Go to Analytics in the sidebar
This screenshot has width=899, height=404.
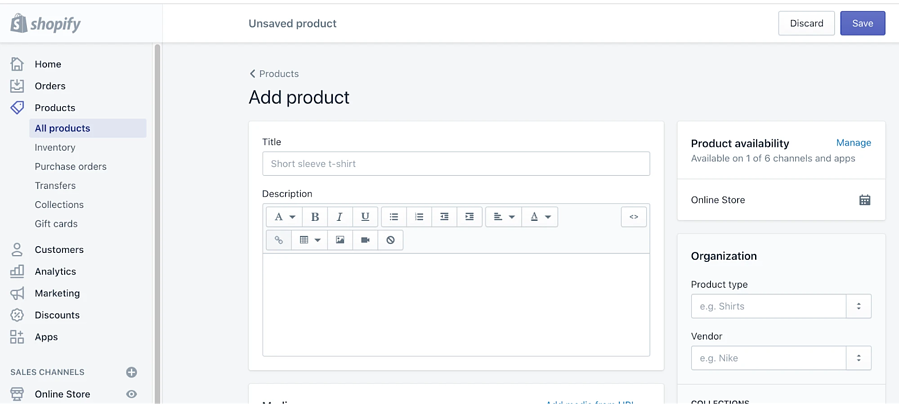coord(55,271)
